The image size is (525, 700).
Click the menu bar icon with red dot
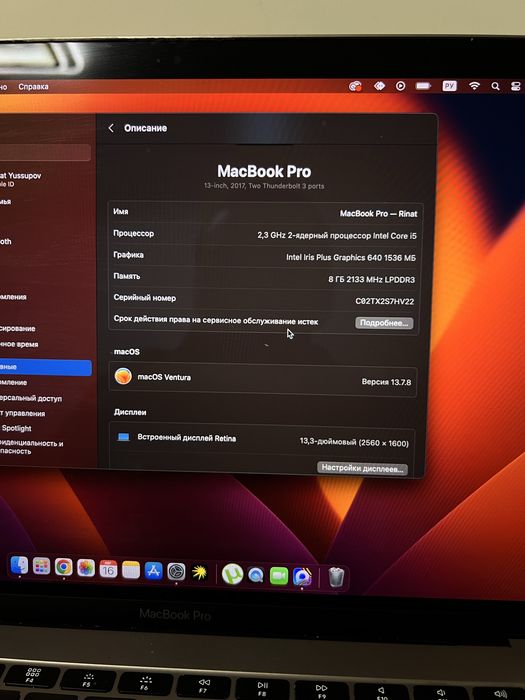(355, 86)
